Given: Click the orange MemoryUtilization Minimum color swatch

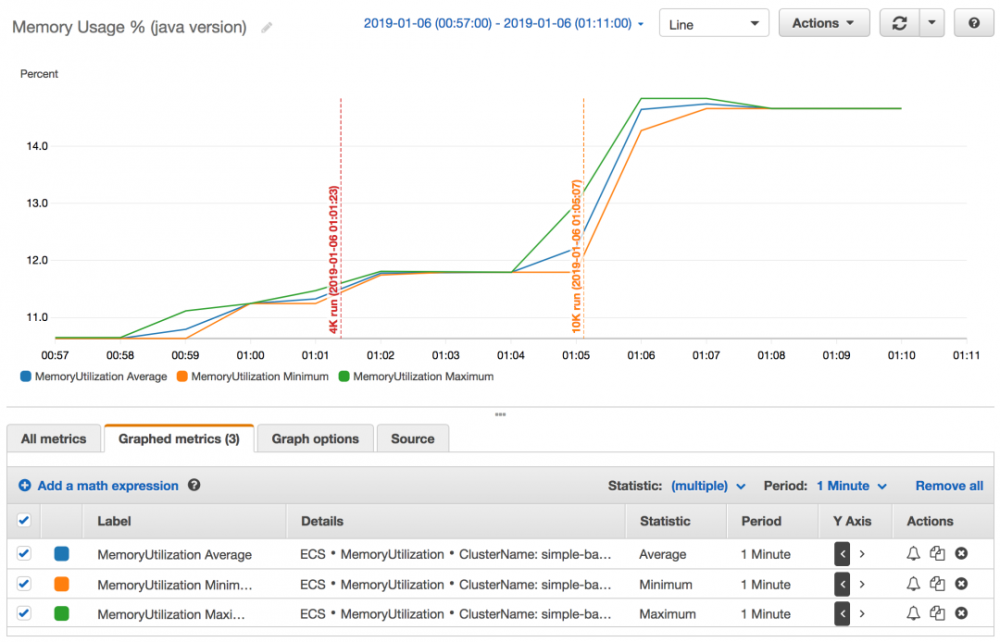Looking at the screenshot, I should click(62, 583).
